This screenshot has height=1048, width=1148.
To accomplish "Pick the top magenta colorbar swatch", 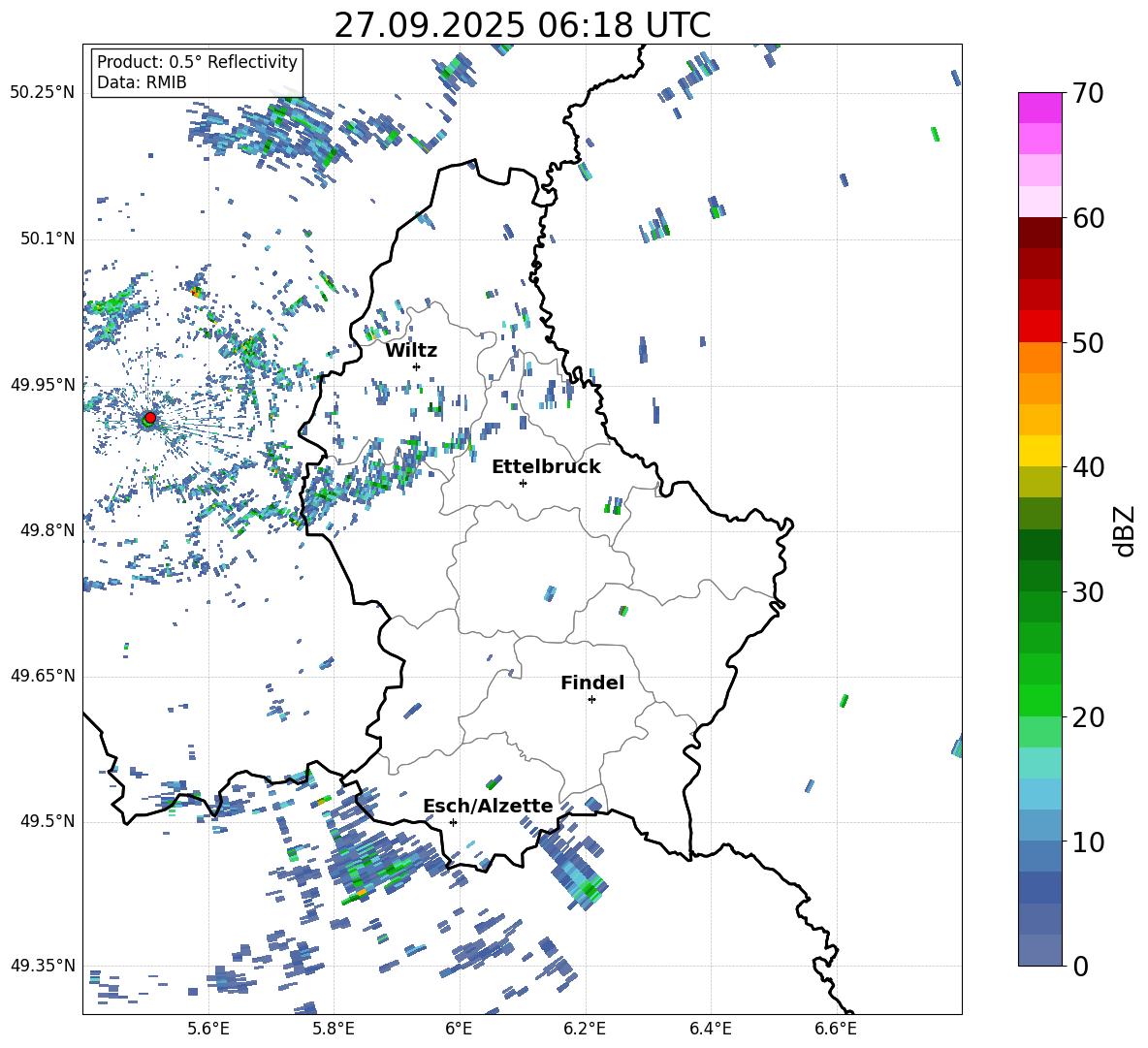I will [x=1040, y=108].
